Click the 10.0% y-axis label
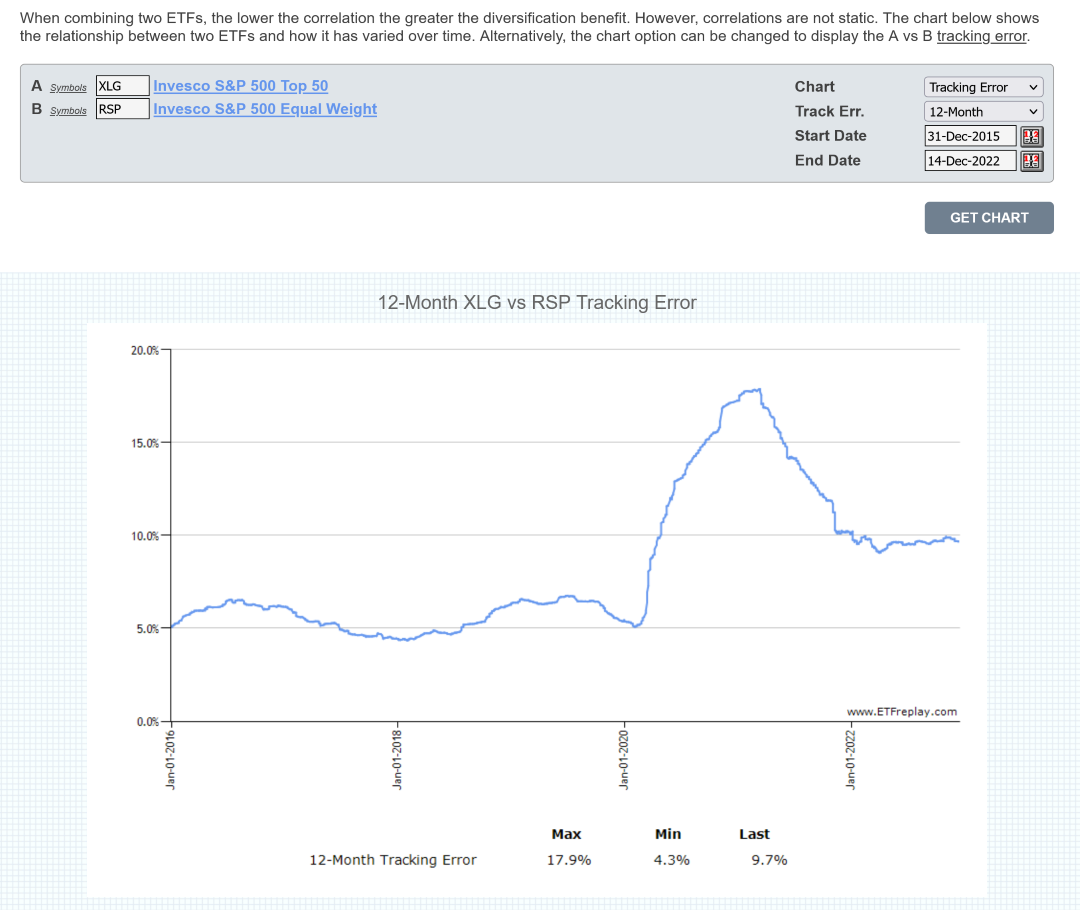 pyautogui.click(x=145, y=536)
